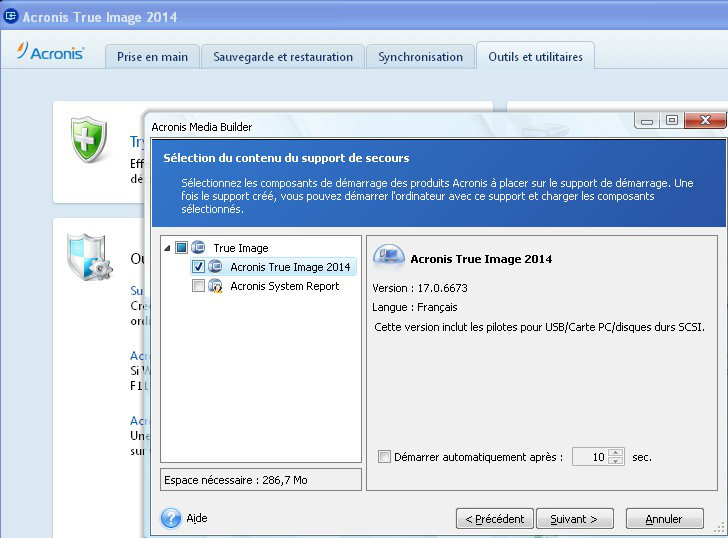This screenshot has width=728, height=538.
Task: Switch to Sauvegarde et restauration tab
Action: (x=283, y=57)
